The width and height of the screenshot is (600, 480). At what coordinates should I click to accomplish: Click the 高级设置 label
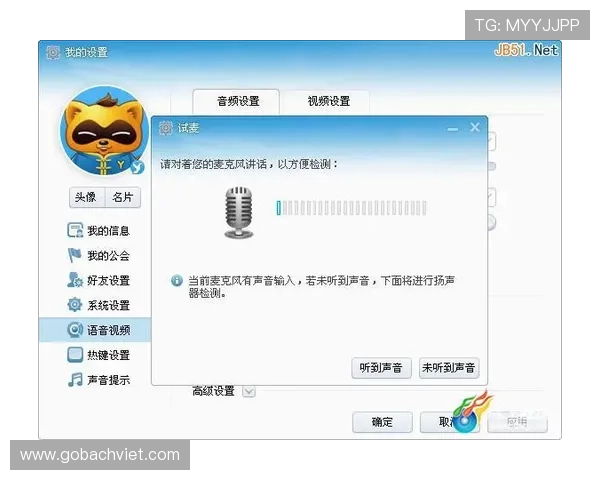click(x=213, y=391)
